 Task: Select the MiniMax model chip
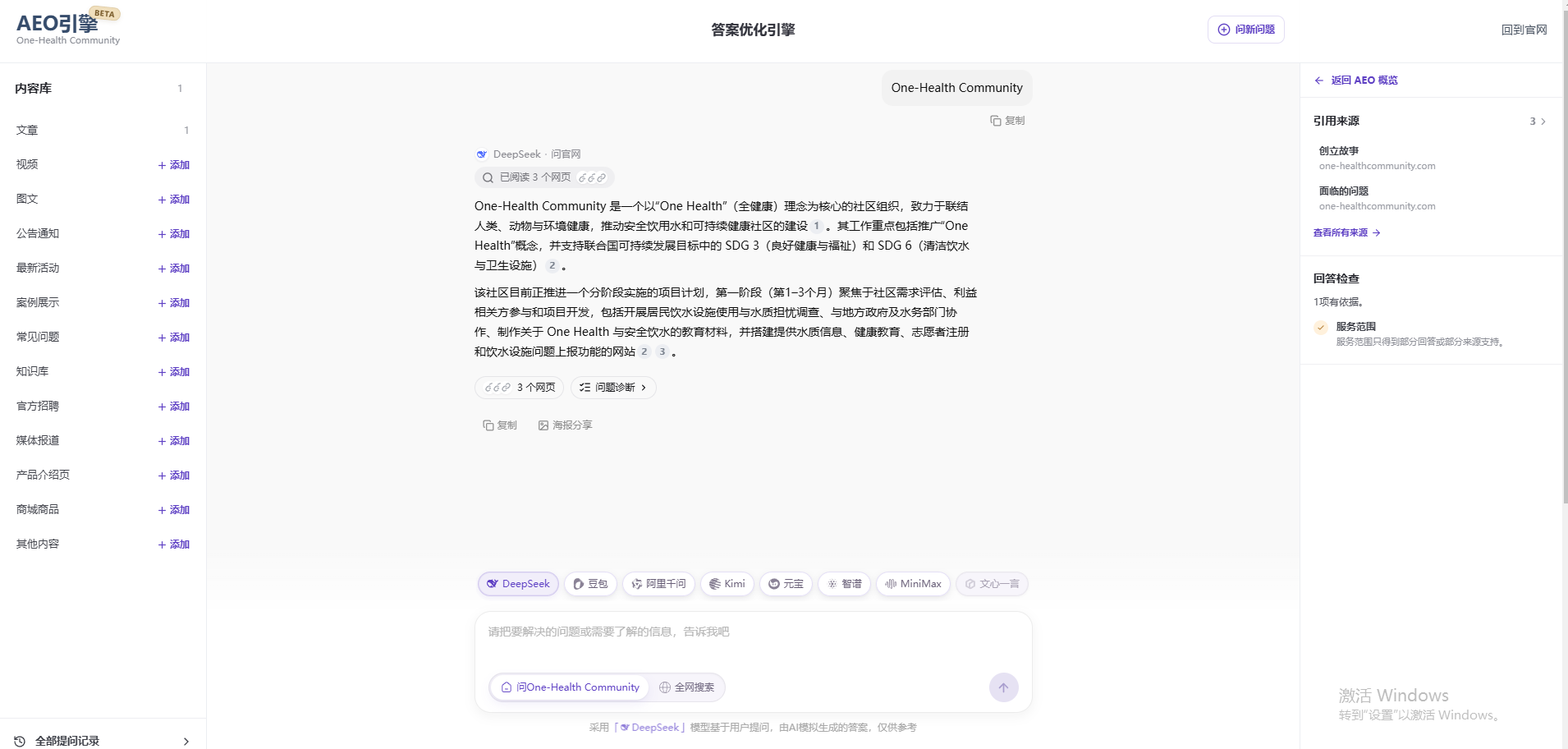(913, 584)
